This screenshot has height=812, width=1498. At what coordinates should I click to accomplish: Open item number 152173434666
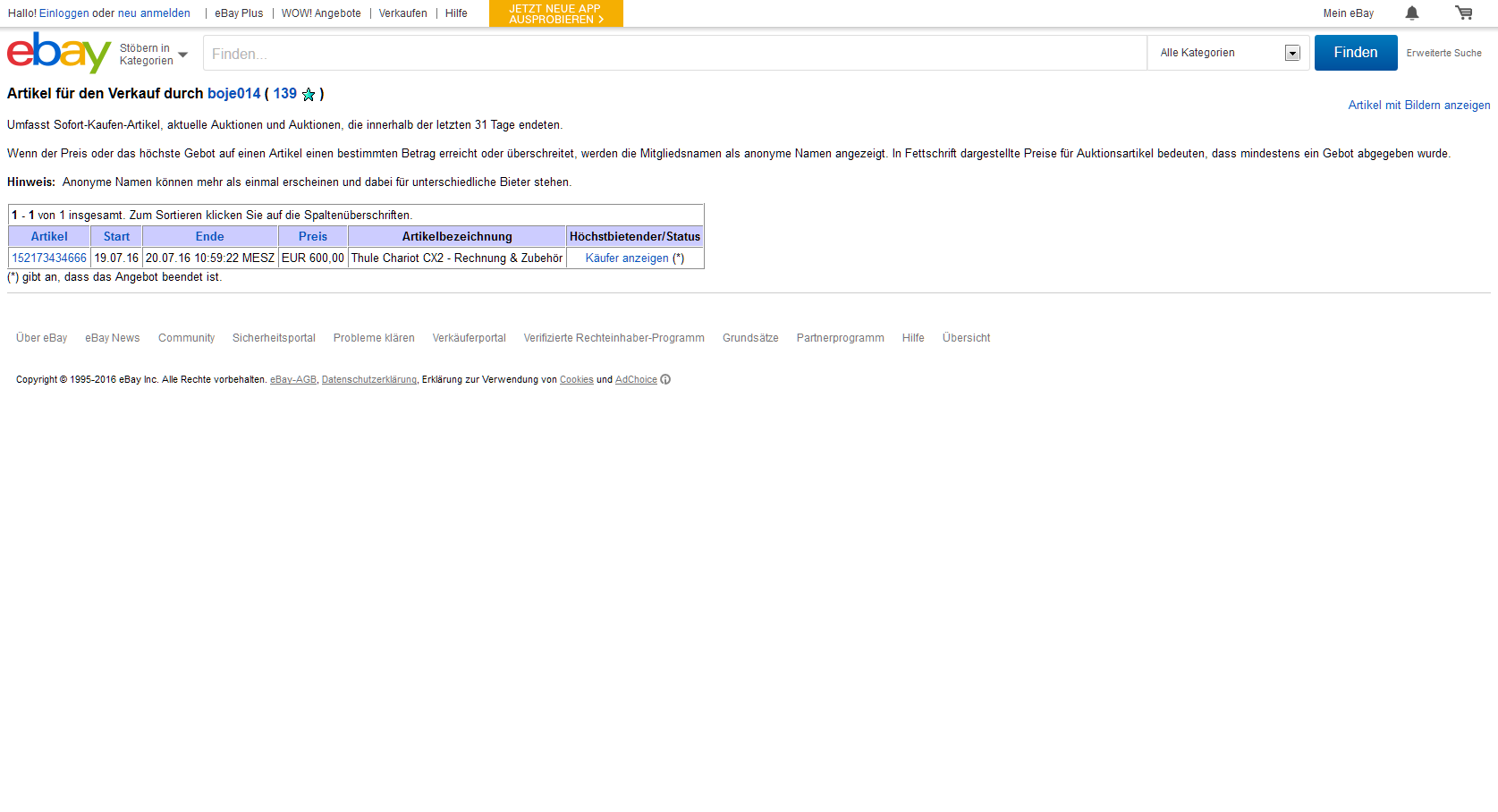point(49,258)
